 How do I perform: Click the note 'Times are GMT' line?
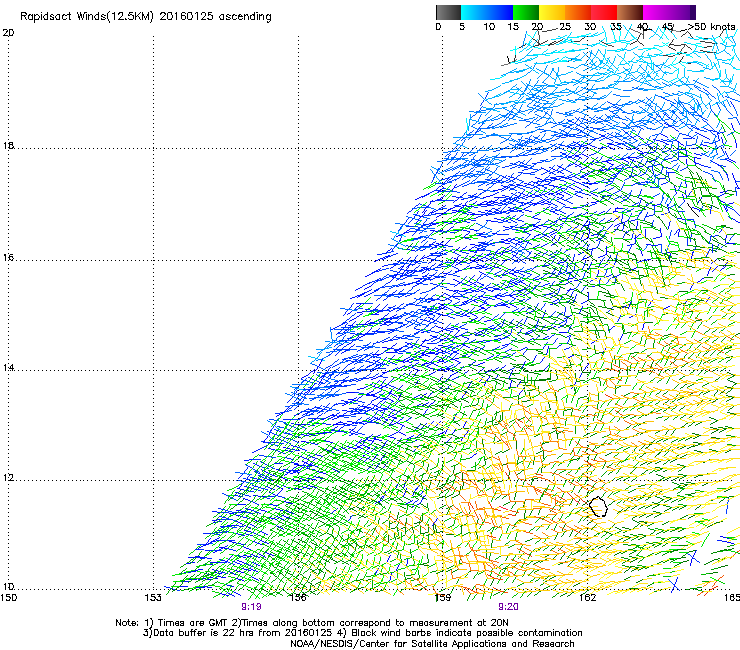(312, 623)
